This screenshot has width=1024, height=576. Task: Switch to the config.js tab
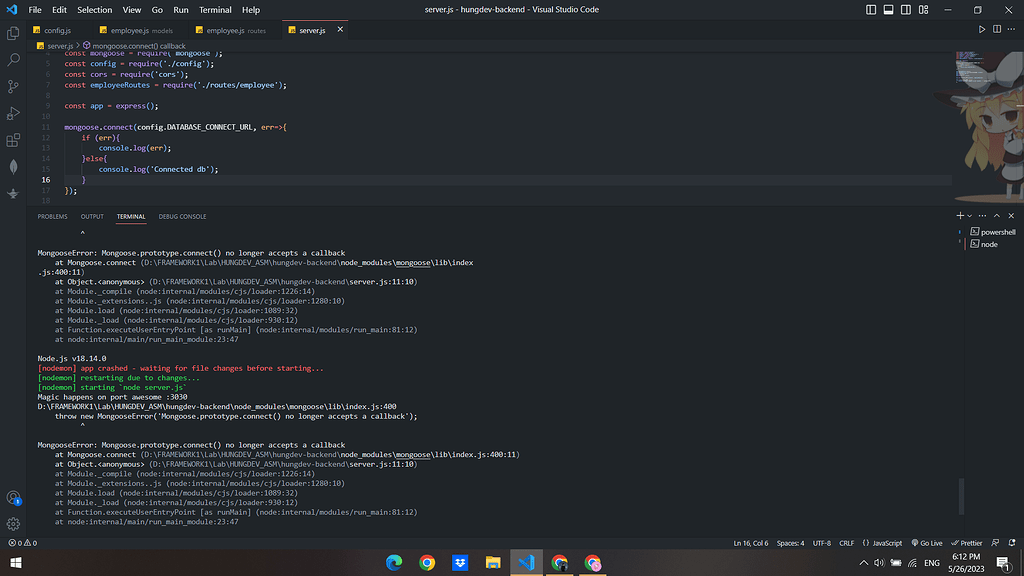[x=57, y=31]
